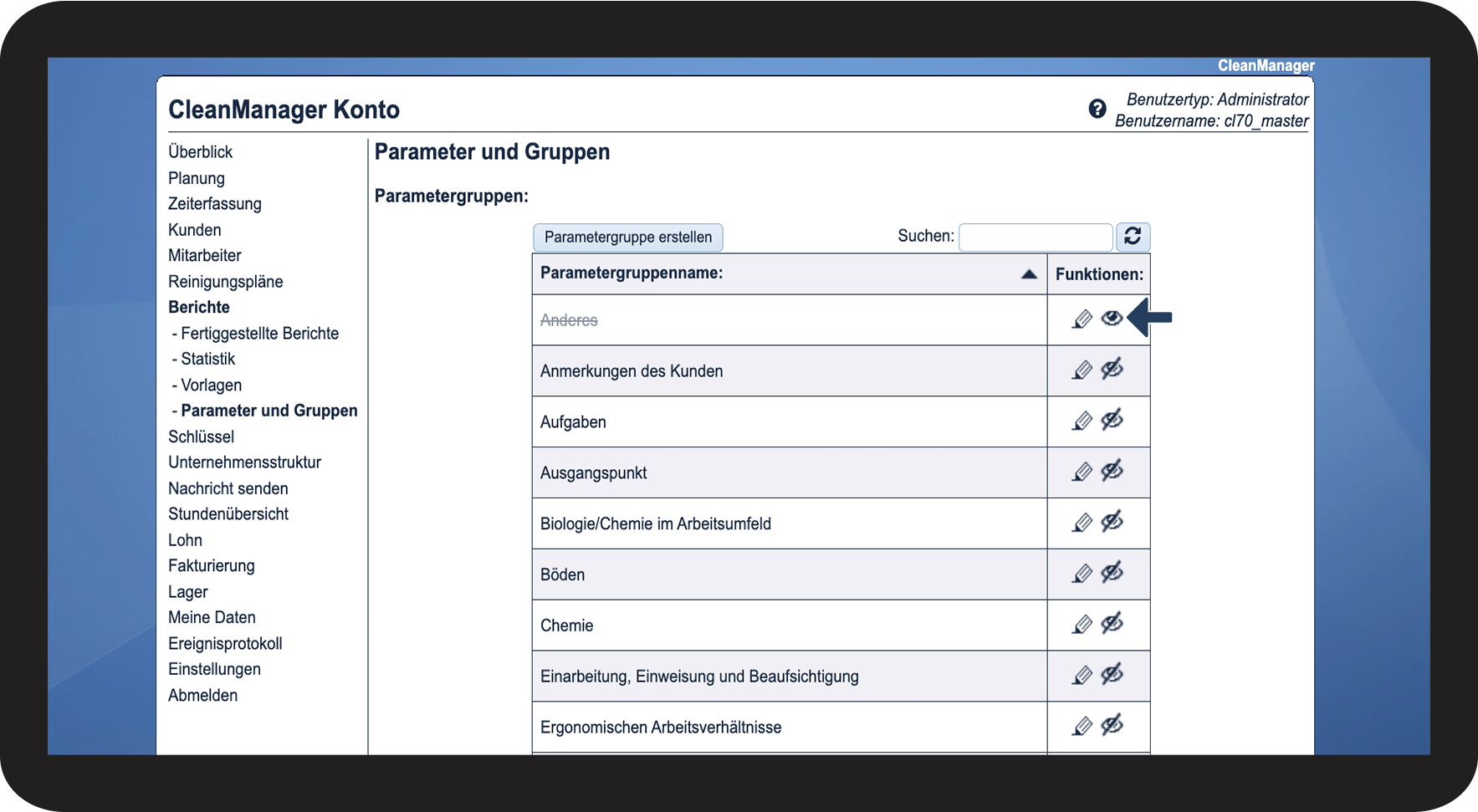Click the help question mark icon
Screen dimensions: 1478x812
1097,109
